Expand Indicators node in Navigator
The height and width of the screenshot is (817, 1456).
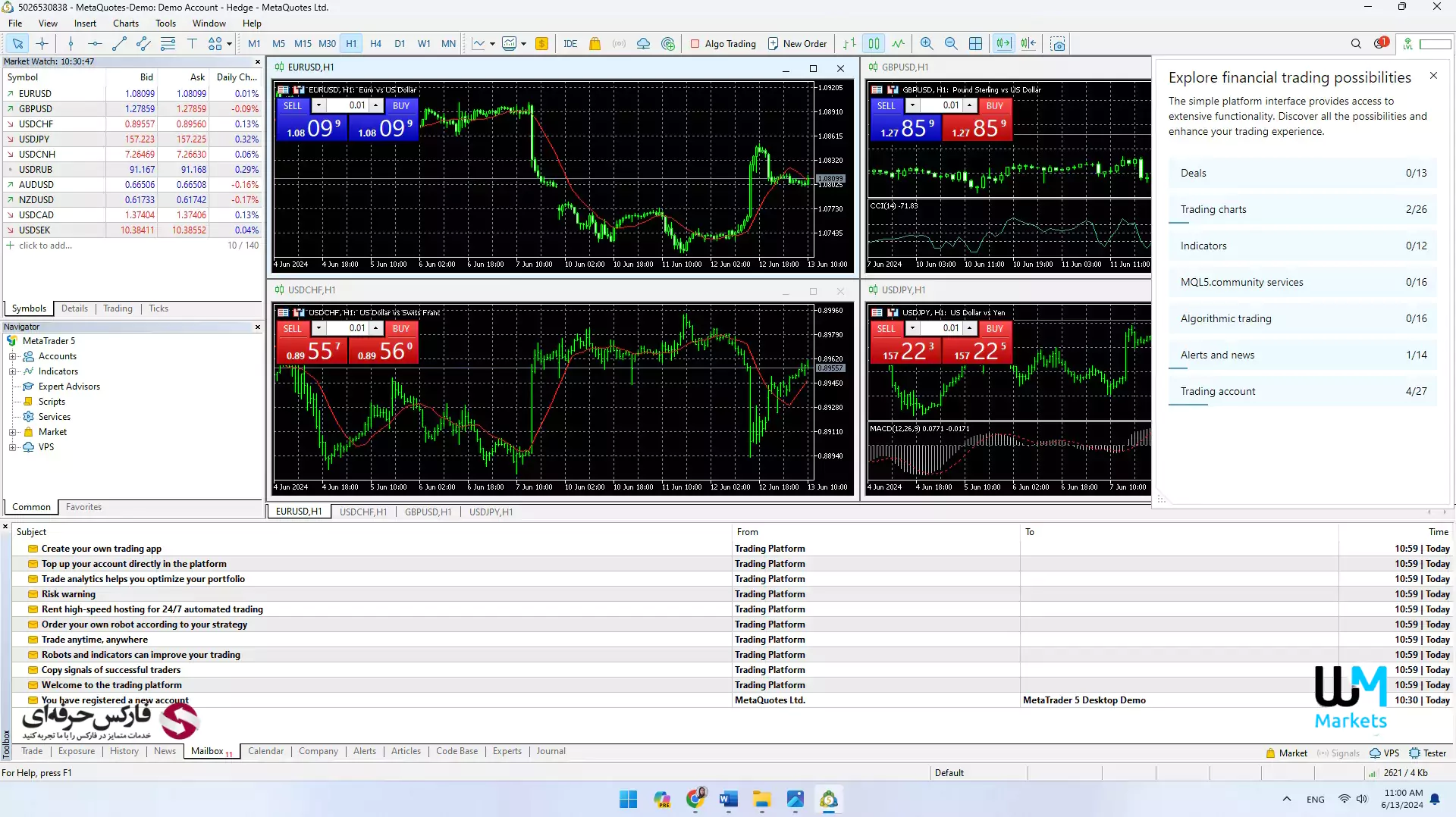12,371
